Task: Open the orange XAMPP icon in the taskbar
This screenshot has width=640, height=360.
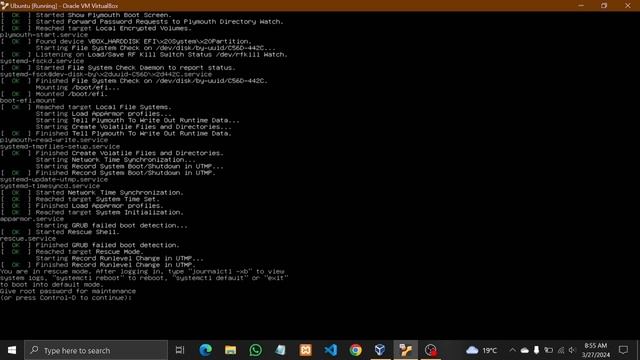Action: [x=305, y=350]
